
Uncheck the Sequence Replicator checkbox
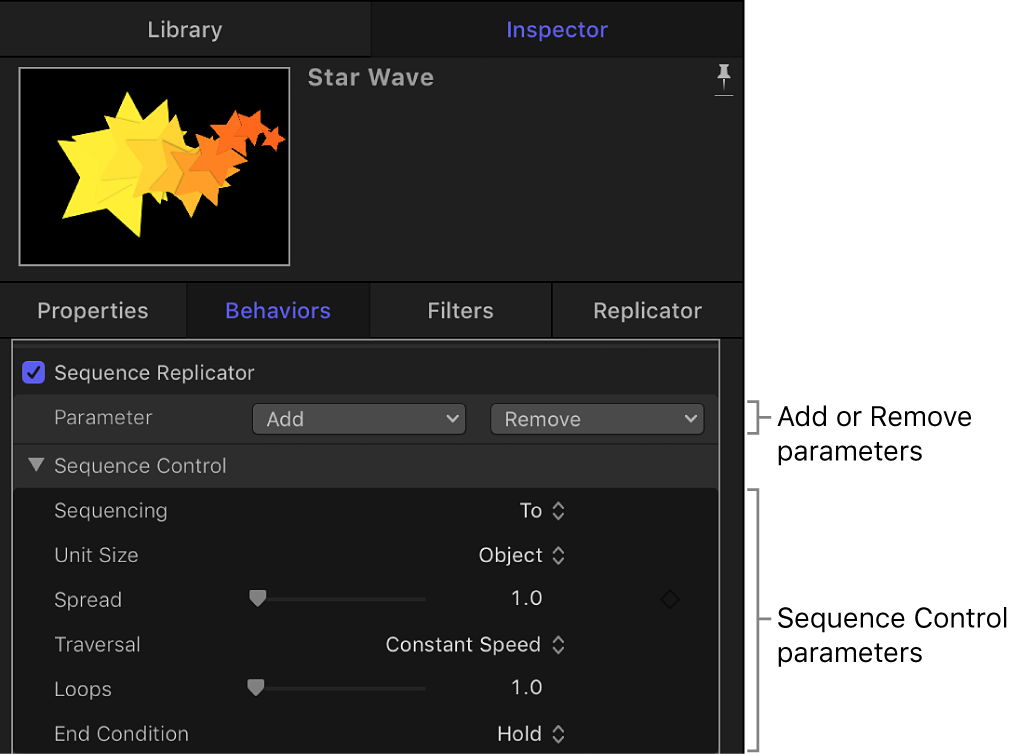click(34, 373)
